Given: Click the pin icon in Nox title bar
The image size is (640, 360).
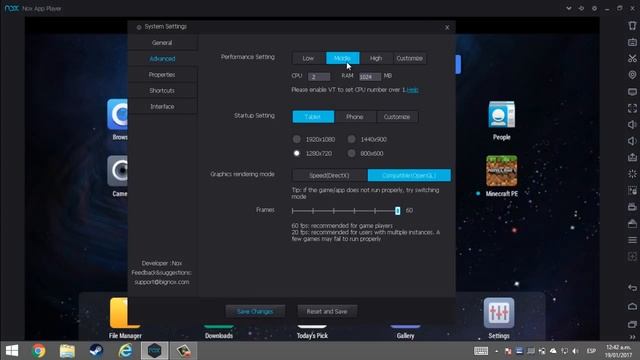Looking at the screenshot, I should pyautogui.click(x=581, y=8).
